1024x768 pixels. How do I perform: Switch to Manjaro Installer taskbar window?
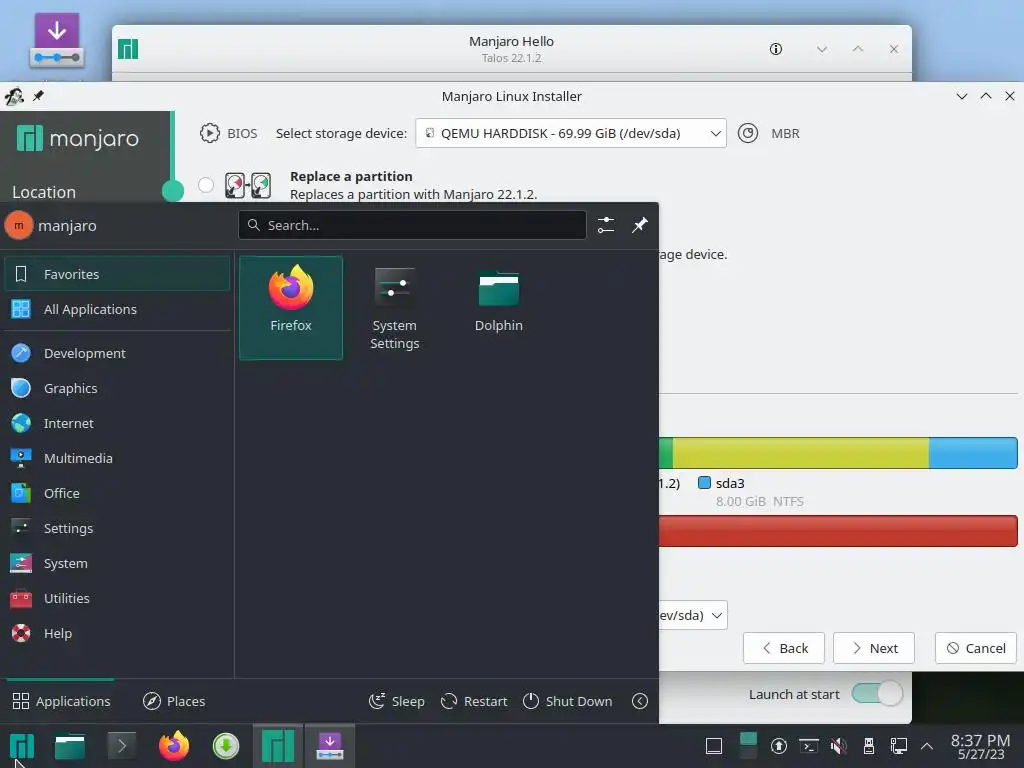[330, 746]
